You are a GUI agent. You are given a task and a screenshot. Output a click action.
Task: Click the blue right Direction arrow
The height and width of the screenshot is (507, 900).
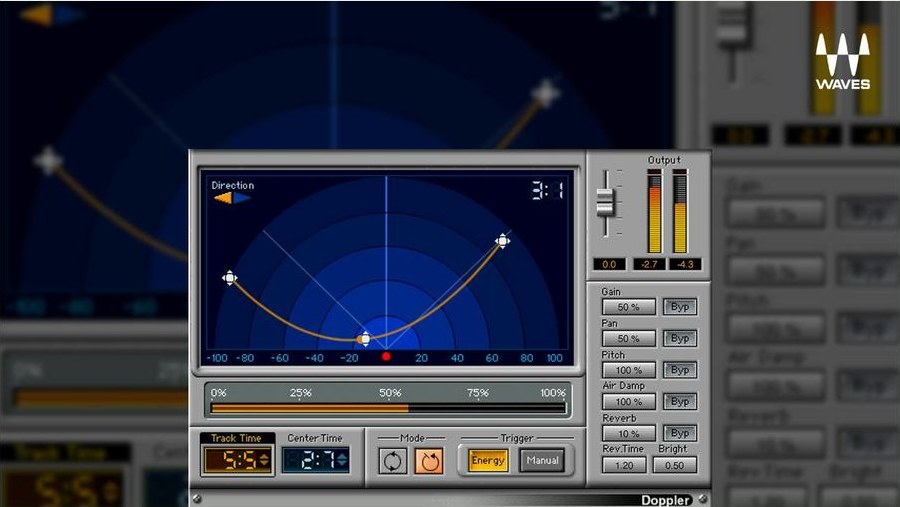pos(242,198)
